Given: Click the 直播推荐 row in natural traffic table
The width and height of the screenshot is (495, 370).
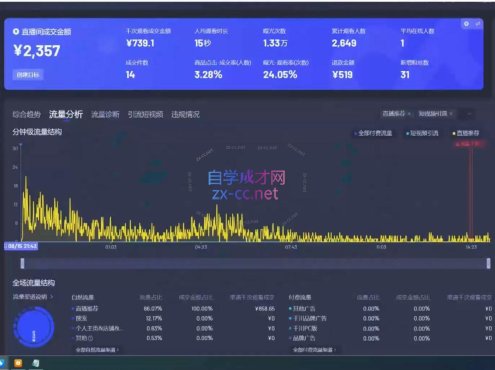Looking at the screenshot, I should 173,309.
